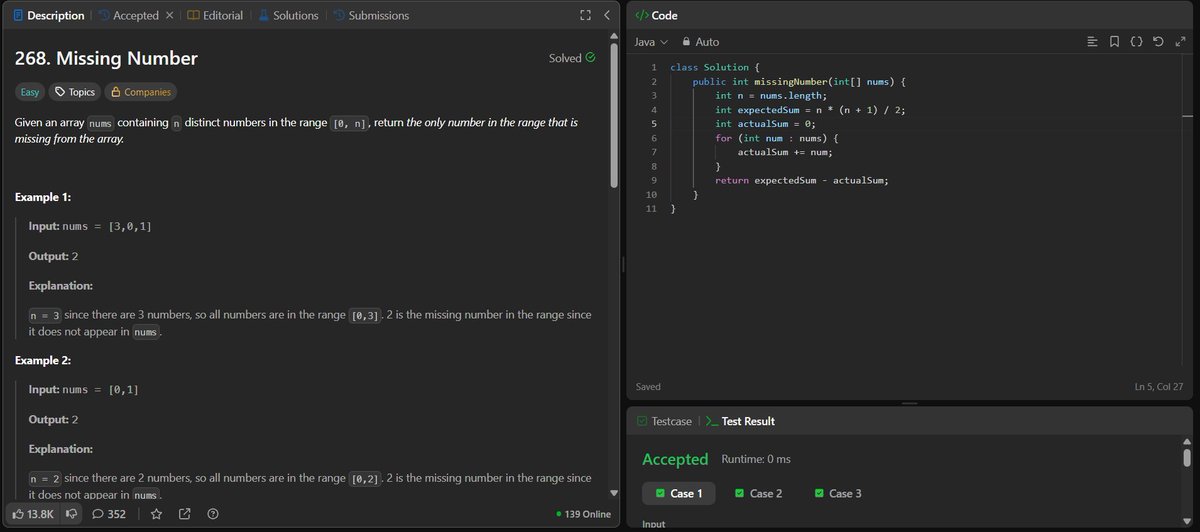Open the 352 comments section
Image resolution: width=1200 pixels, height=532 pixels.
click(x=109, y=514)
